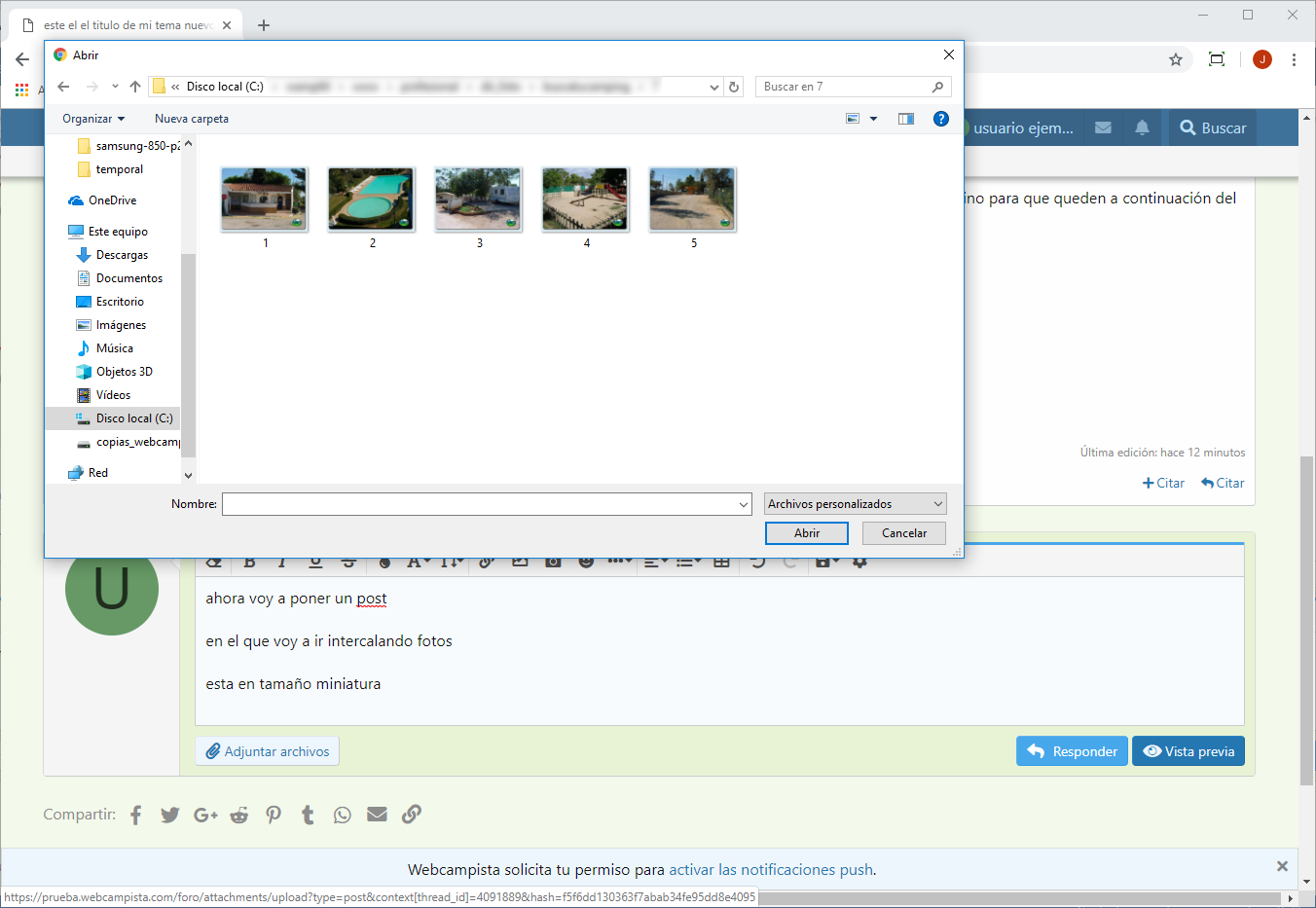The width and height of the screenshot is (1316, 908).
Task: Dismiss the push notification banner
Action: (x=1282, y=866)
